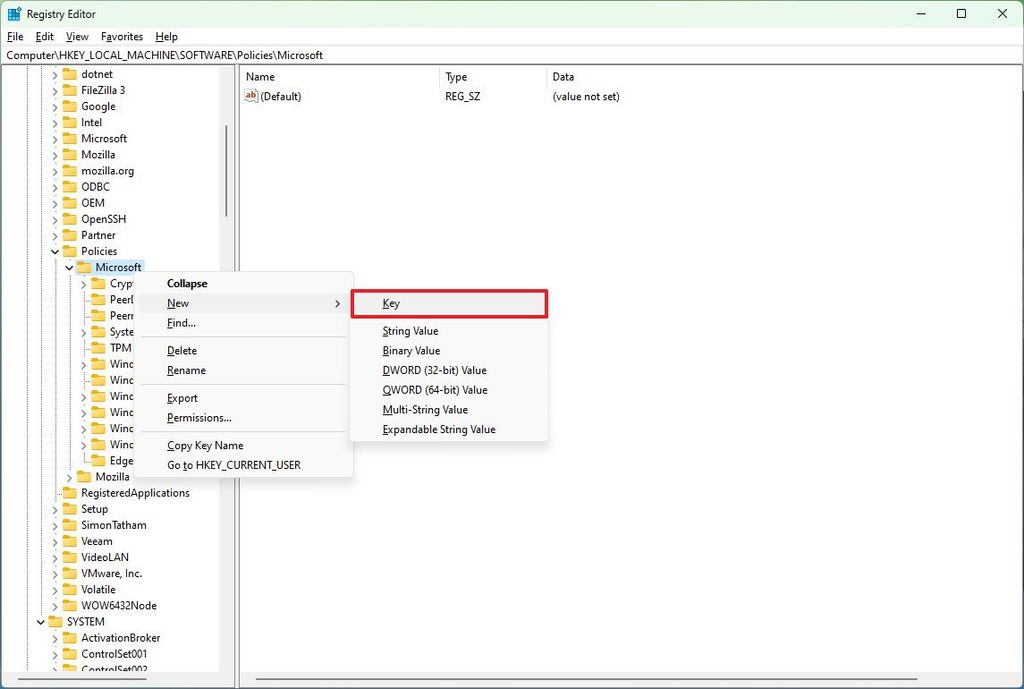Click the OpenSSH folder icon
This screenshot has height=689, width=1024.
(70, 219)
